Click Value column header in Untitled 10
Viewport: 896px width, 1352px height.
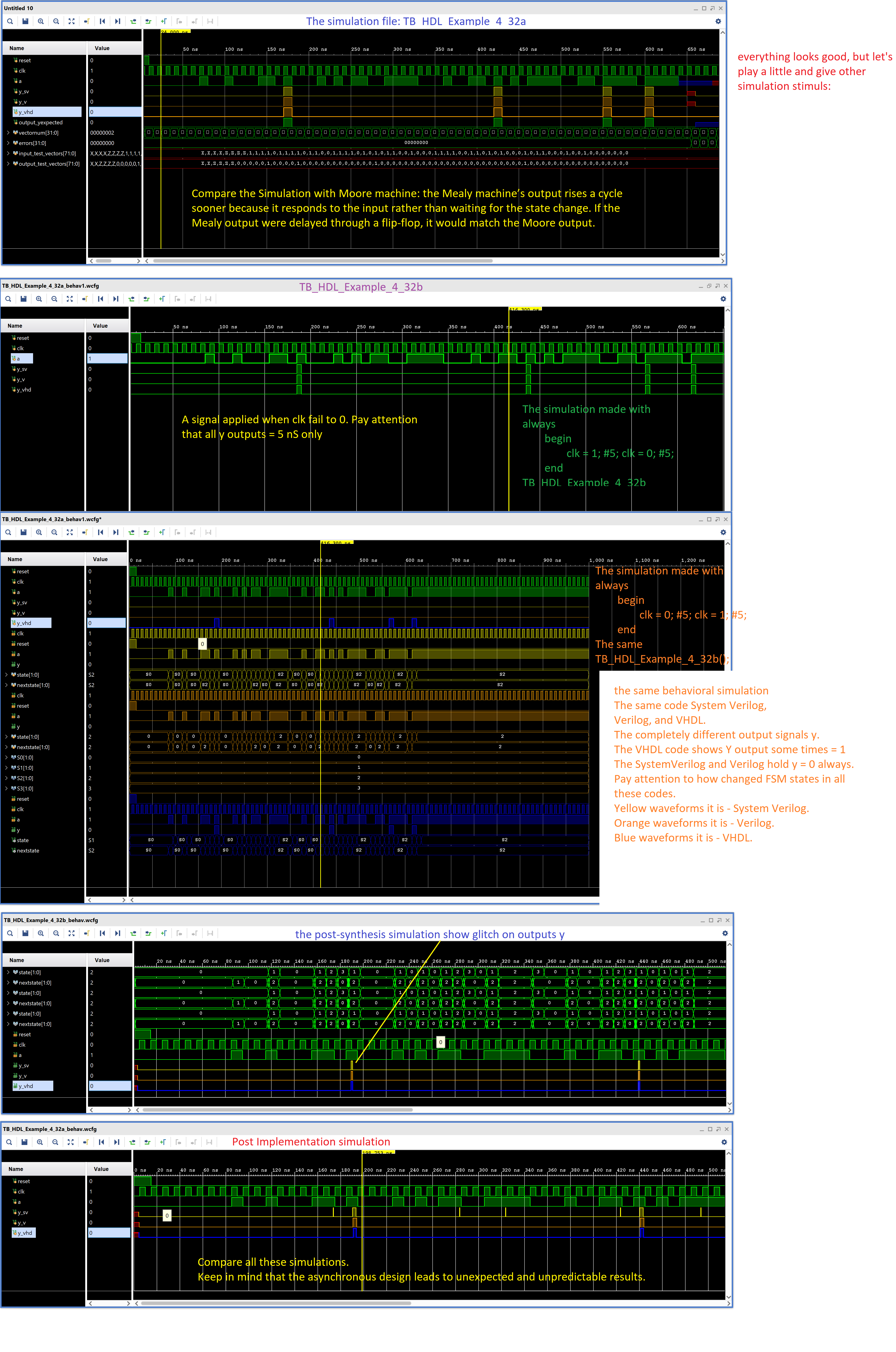[102, 48]
